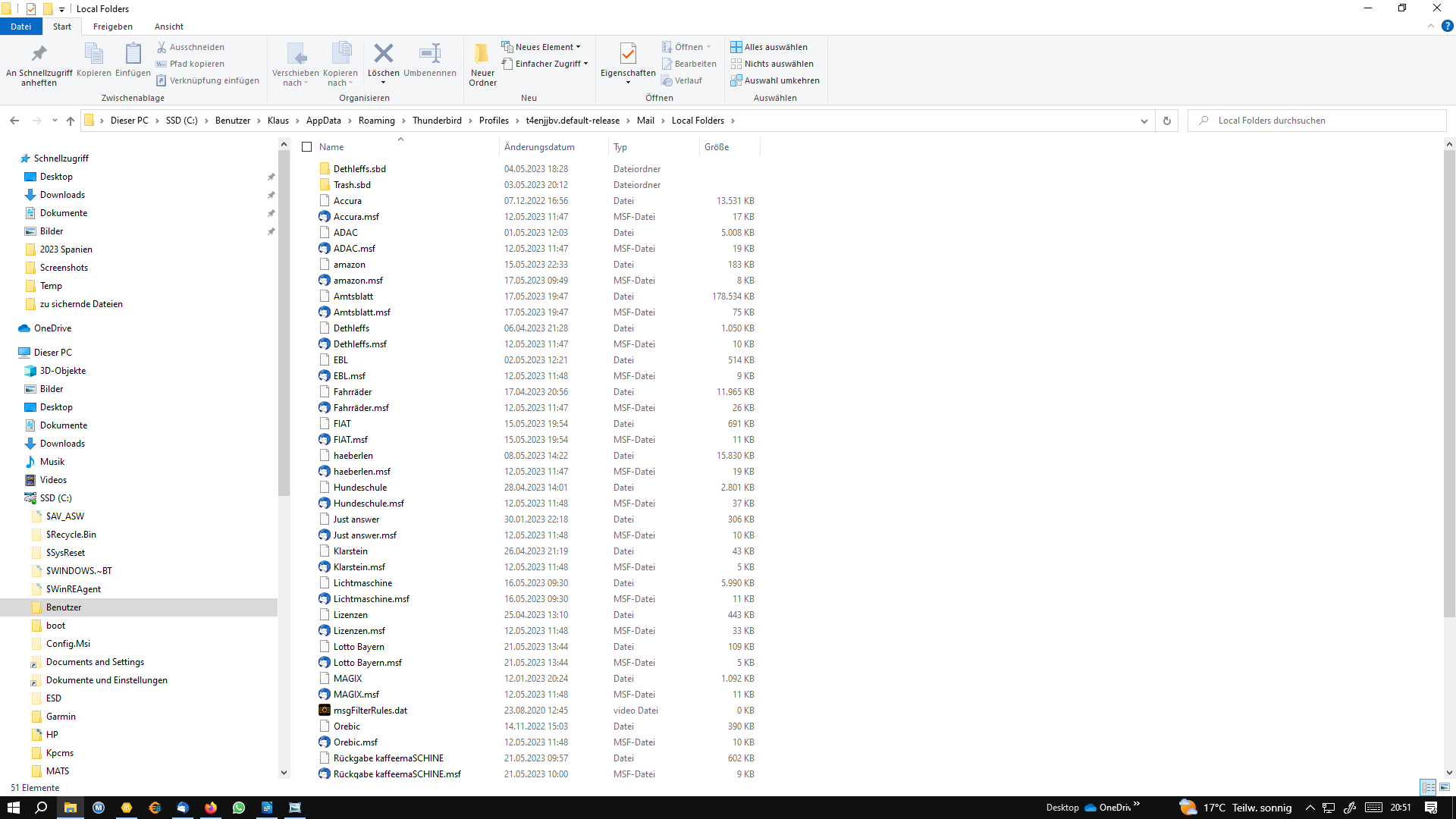Switch to large icons view in status bar

pos(1445,787)
